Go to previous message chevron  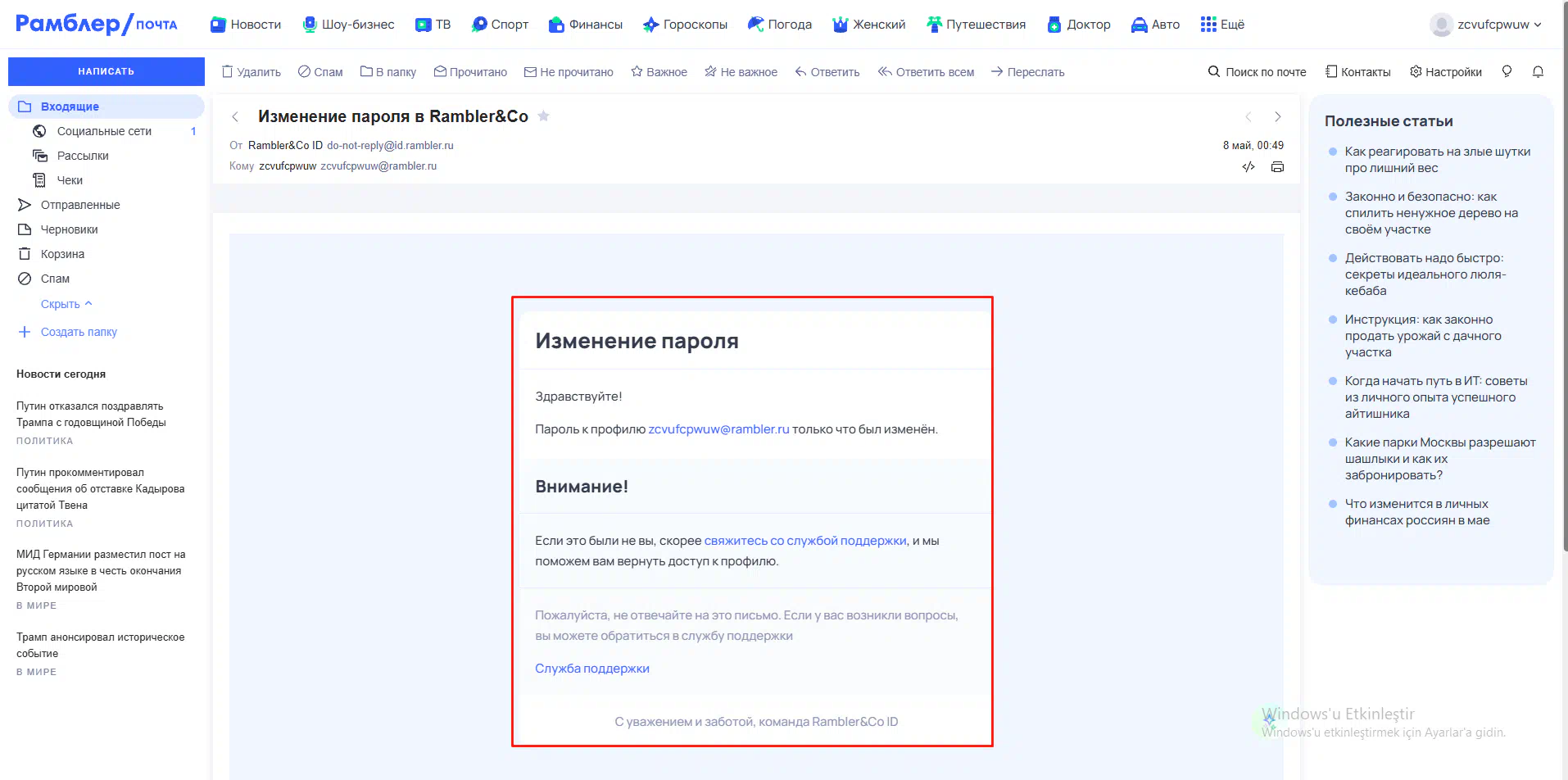click(x=1249, y=116)
